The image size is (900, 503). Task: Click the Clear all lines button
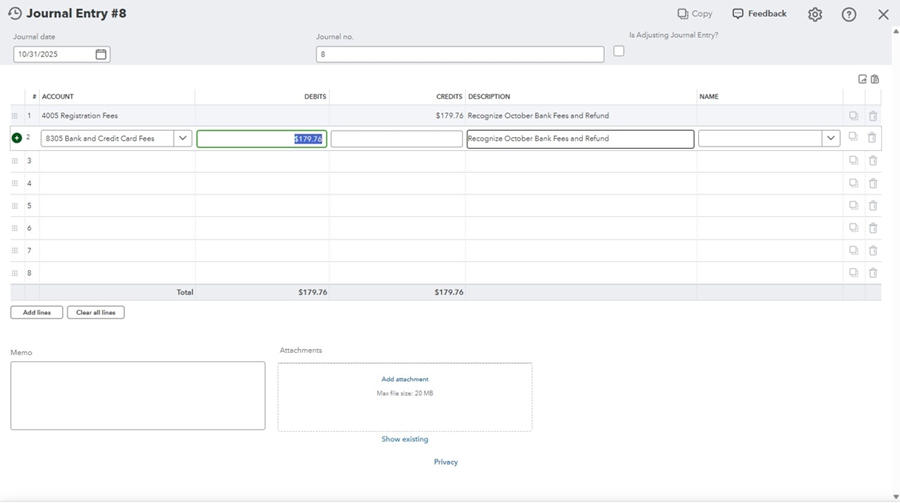tap(96, 313)
